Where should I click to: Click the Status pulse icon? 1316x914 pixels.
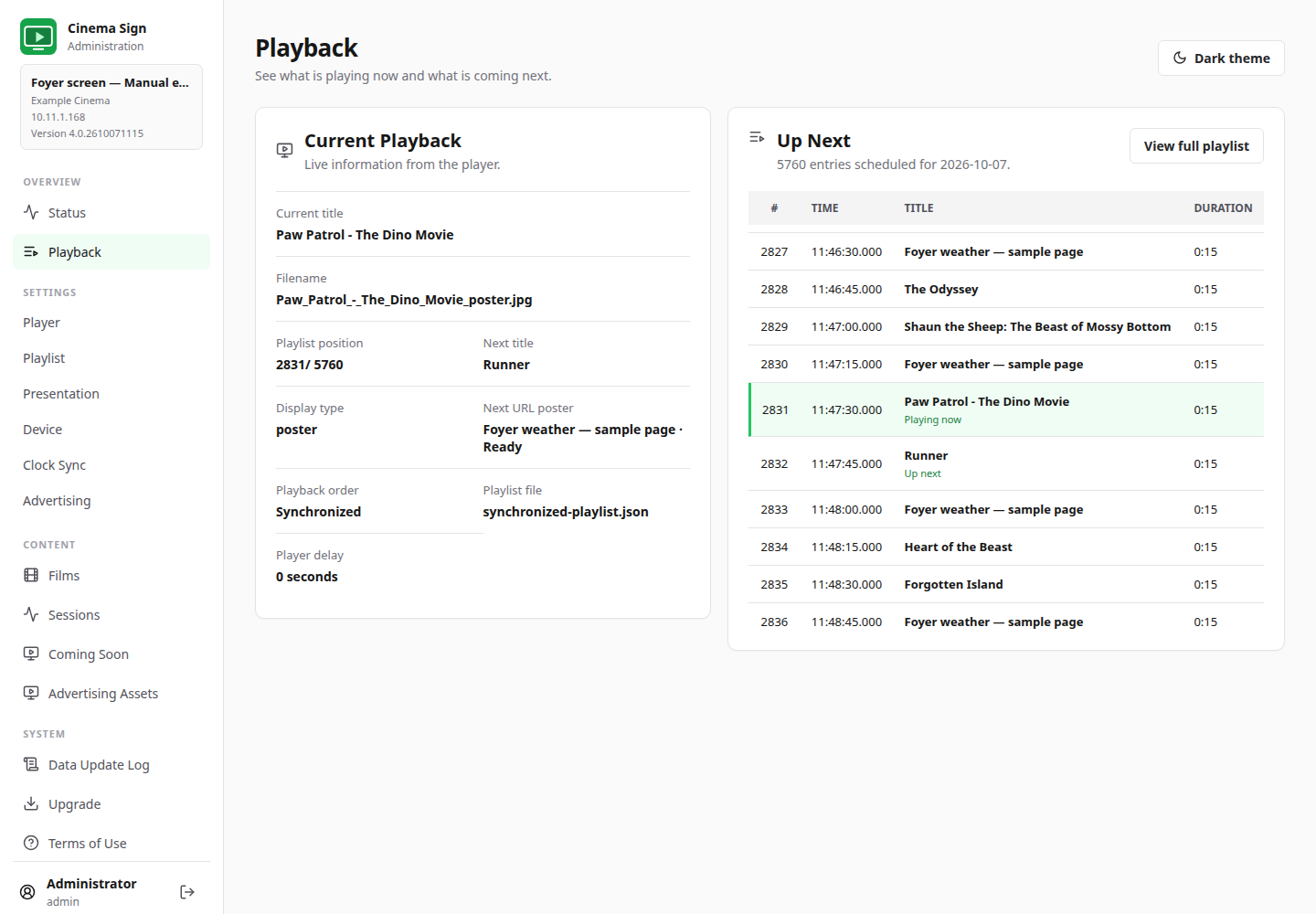coord(31,212)
